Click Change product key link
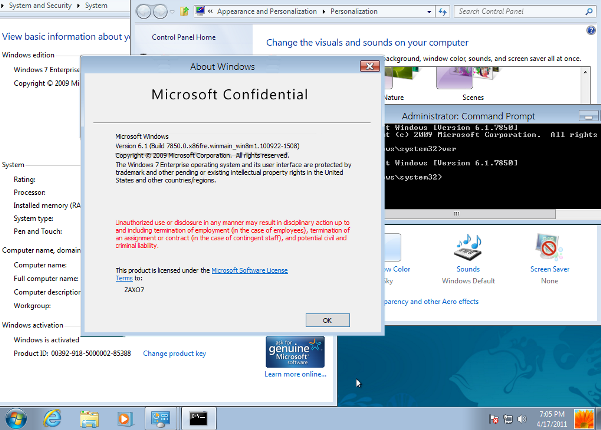Image resolution: width=601 pixels, height=430 pixels. click(x=174, y=353)
